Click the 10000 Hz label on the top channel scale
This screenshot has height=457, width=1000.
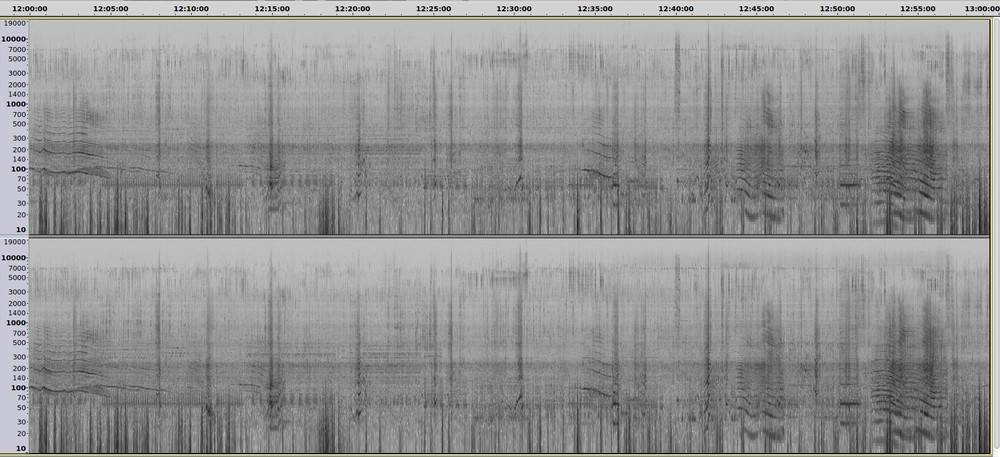coord(15,40)
